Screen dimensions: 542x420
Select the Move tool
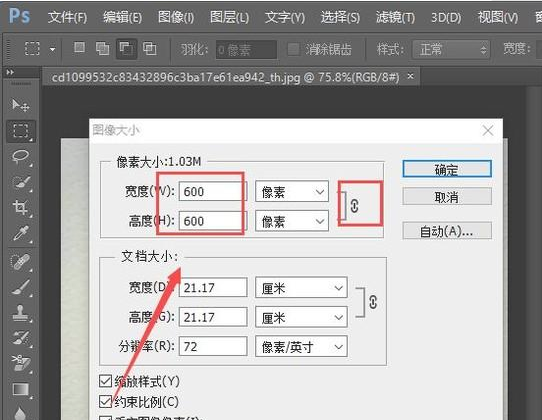pyautogui.click(x=20, y=105)
